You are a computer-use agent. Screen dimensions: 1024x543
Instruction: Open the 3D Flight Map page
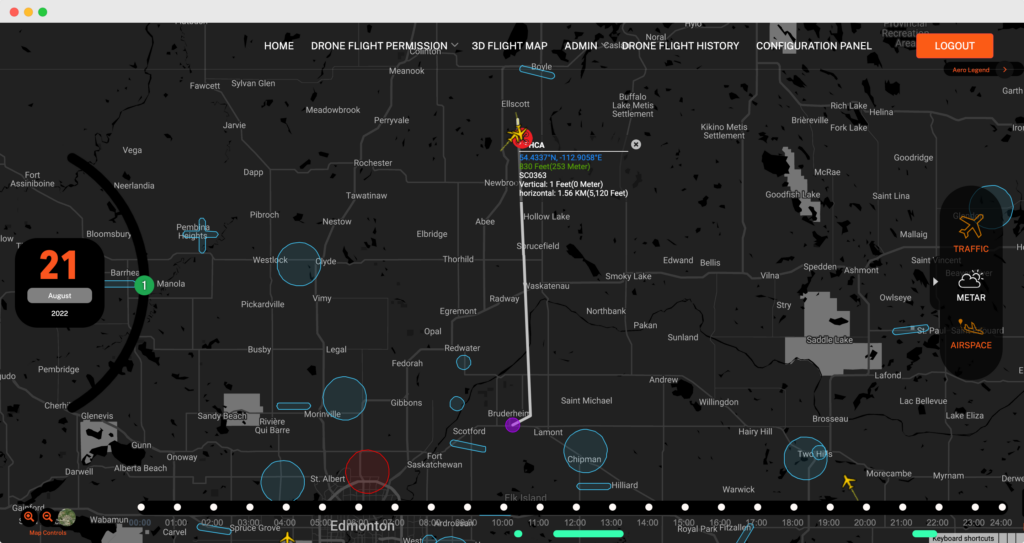[x=509, y=46]
